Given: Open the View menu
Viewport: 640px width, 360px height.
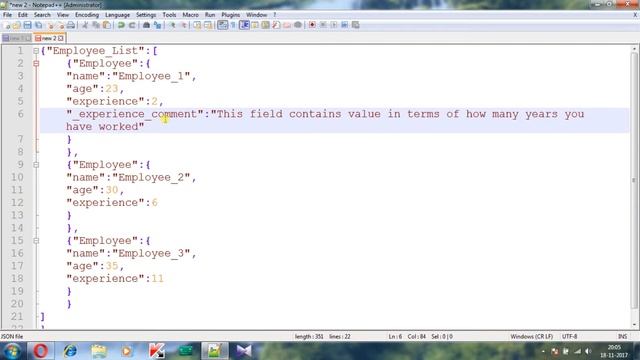Looking at the screenshot, I should [x=62, y=15].
